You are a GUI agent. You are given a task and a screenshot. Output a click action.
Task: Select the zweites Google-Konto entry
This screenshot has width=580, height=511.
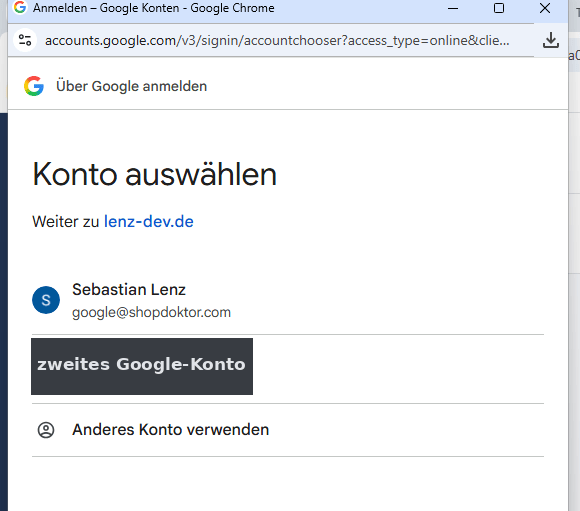(x=142, y=366)
